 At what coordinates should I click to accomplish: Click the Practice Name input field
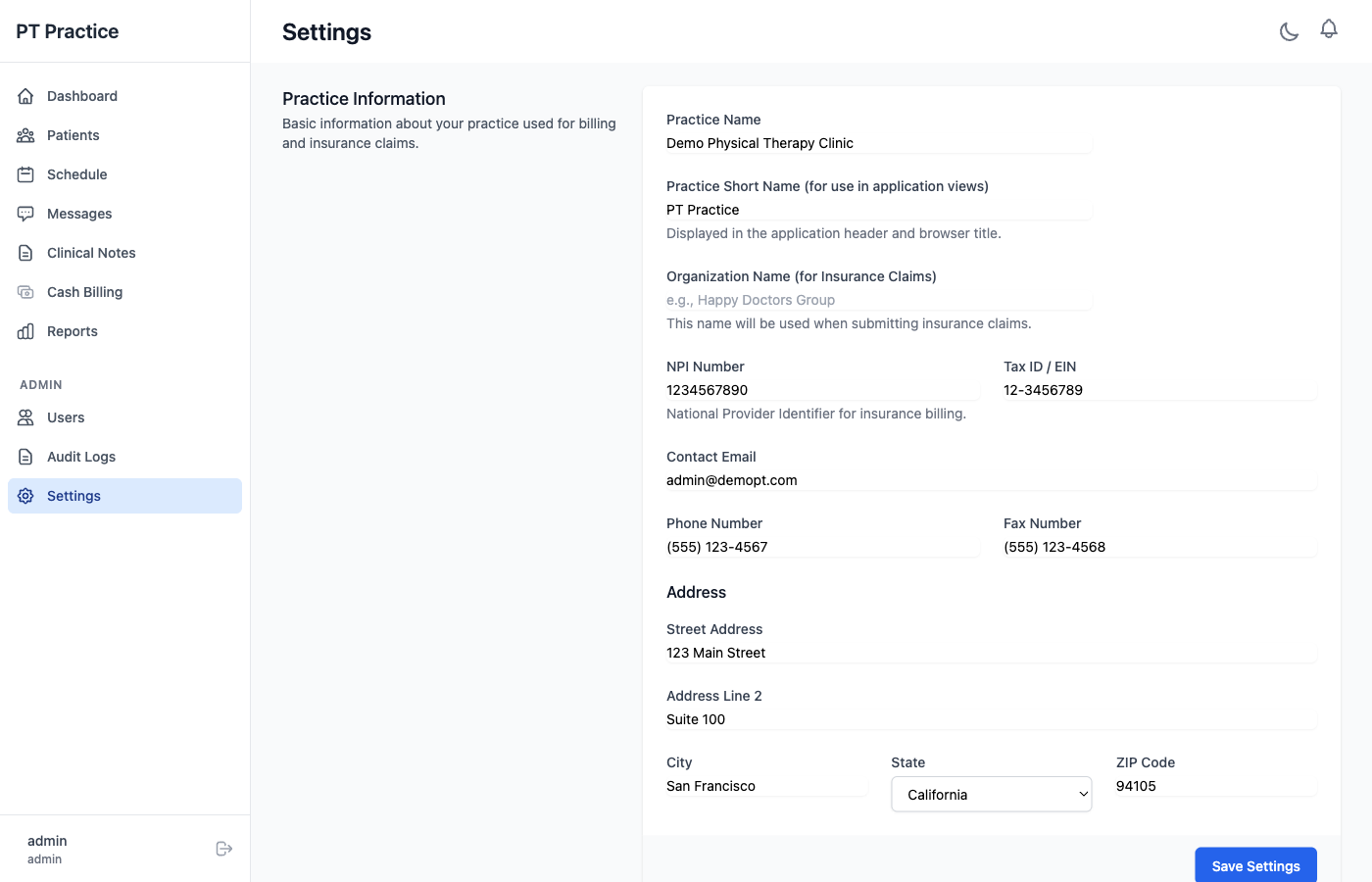point(878,143)
